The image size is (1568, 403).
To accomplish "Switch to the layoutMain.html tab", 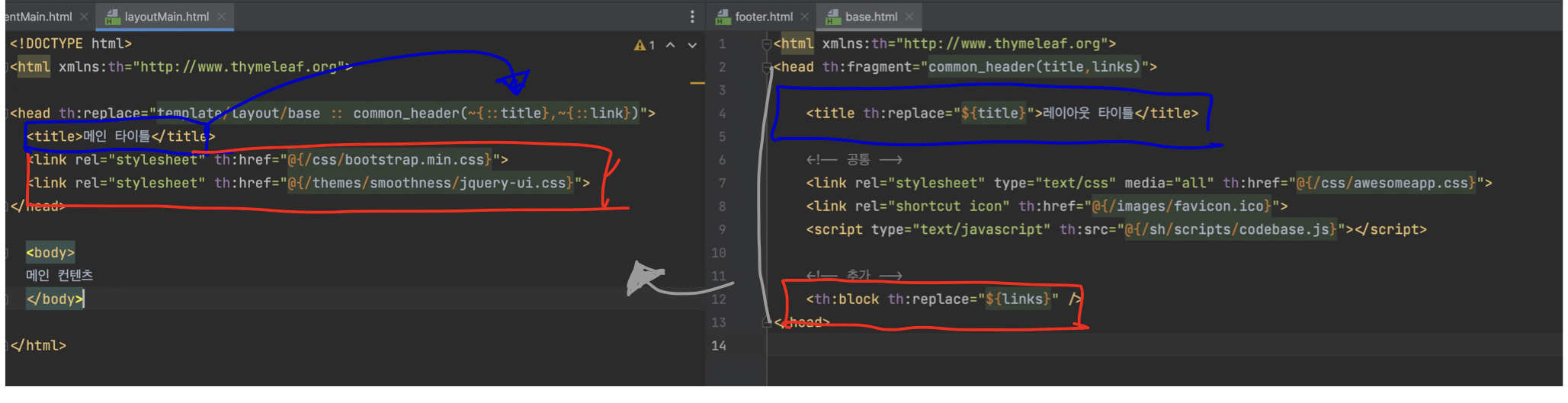I will click(x=166, y=16).
